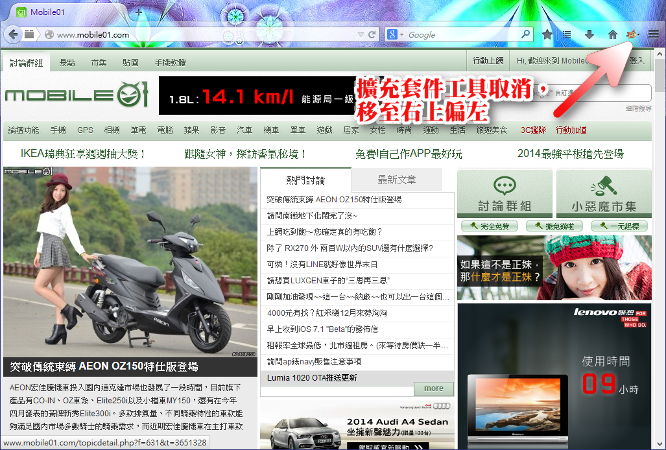Open the Lumia 1020 OTA article link
This screenshot has width=666, height=450.
tap(310, 378)
